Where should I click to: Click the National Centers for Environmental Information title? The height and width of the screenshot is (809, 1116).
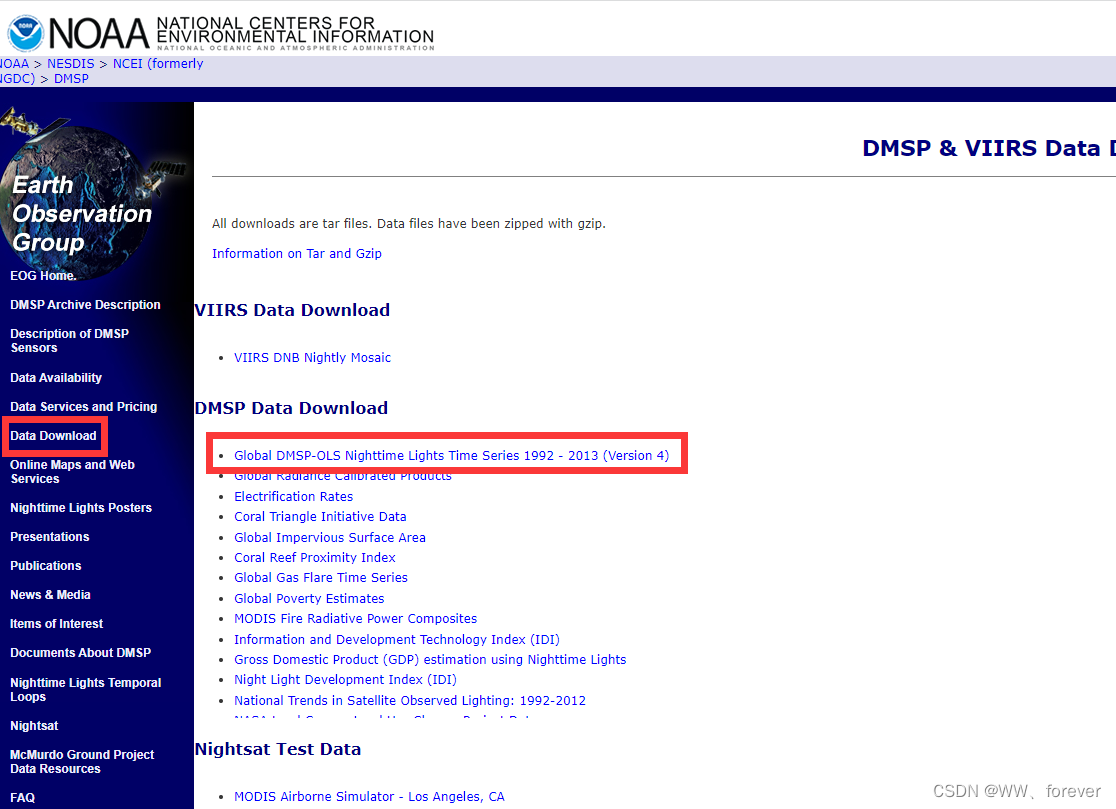(295, 30)
